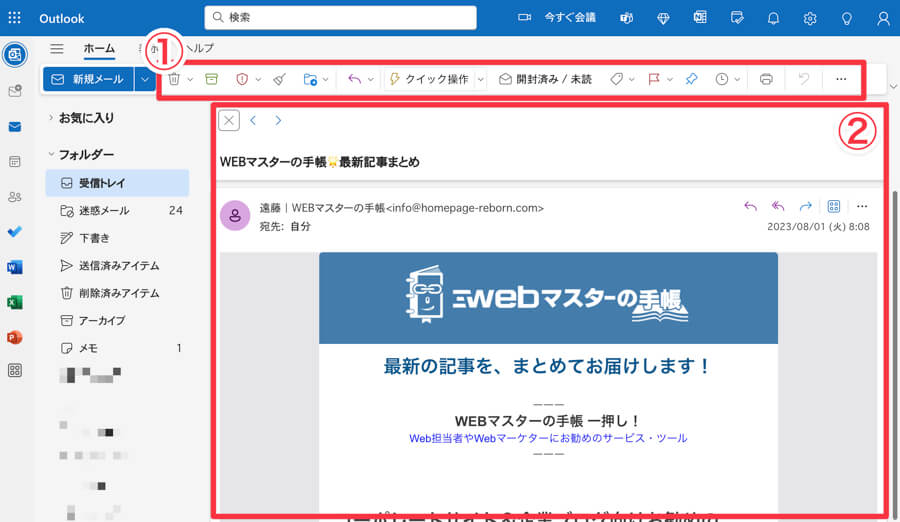
Task: Pin the message with the pin icon
Action: [x=691, y=79]
